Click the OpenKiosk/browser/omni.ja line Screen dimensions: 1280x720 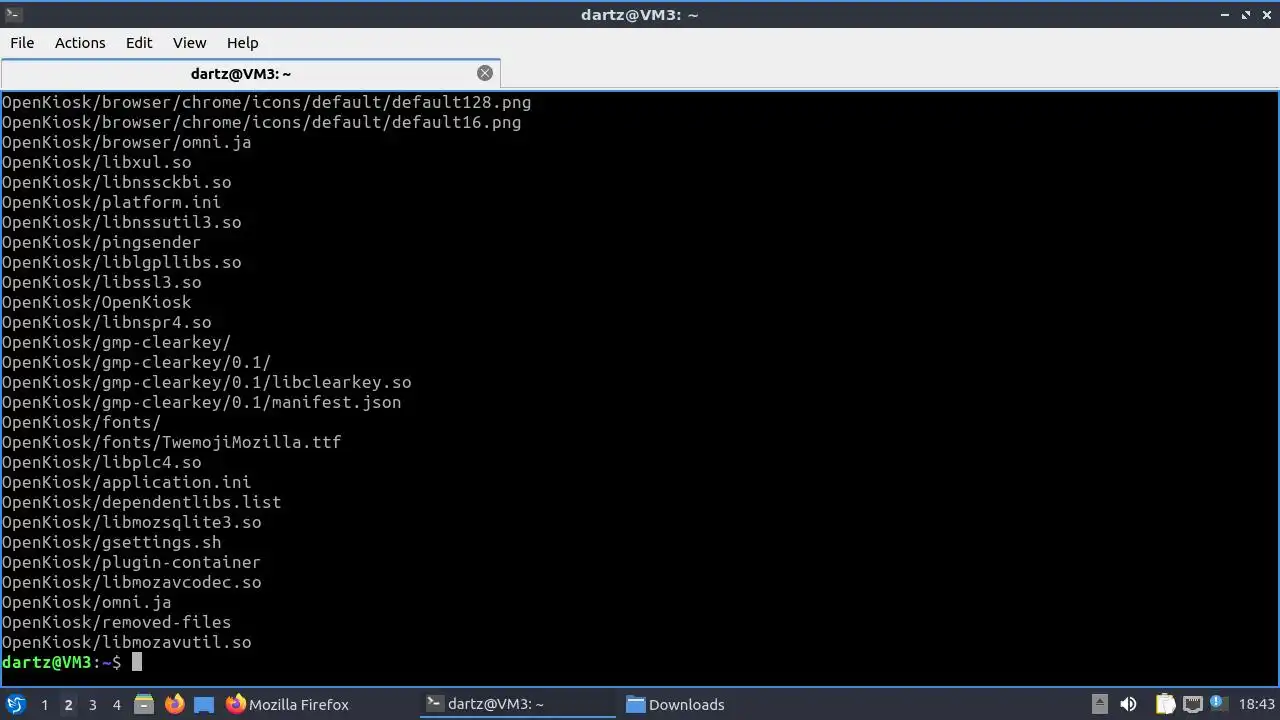(126, 142)
